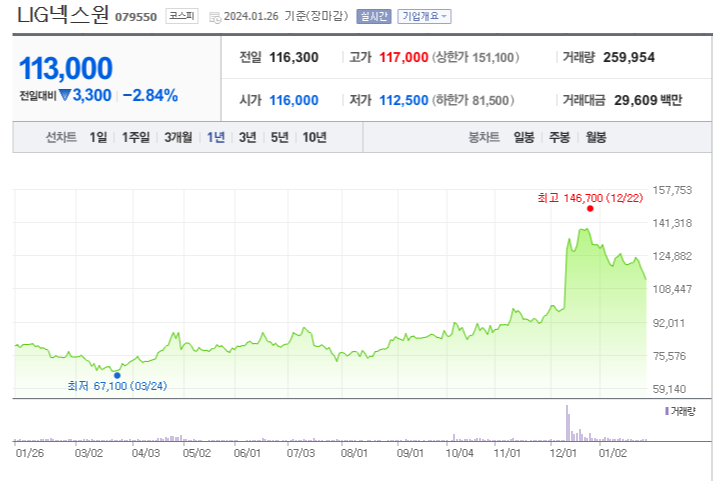713x481 pixels.
Task: Click the 고가 value 117,000
Action: pos(404,57)
